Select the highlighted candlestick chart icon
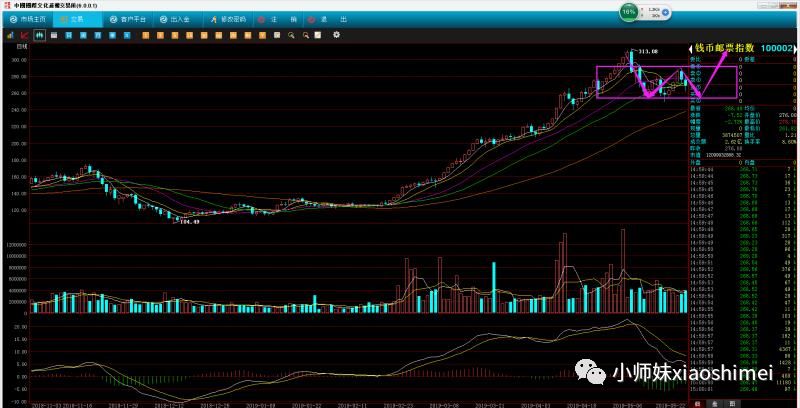The height and width of the screenshot is (408, 800). tap(40, 35)
